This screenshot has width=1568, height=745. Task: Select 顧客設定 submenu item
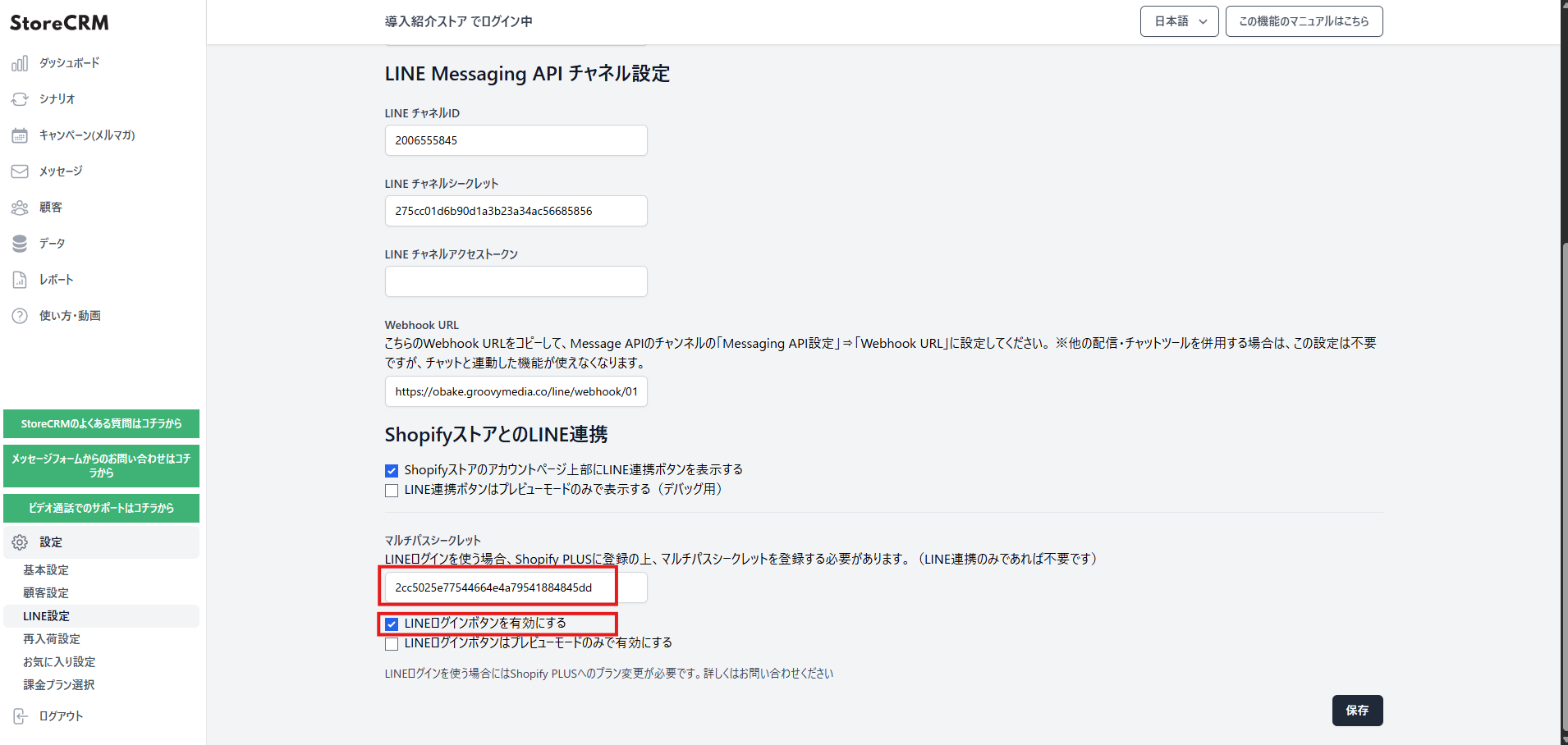point(46,593)
